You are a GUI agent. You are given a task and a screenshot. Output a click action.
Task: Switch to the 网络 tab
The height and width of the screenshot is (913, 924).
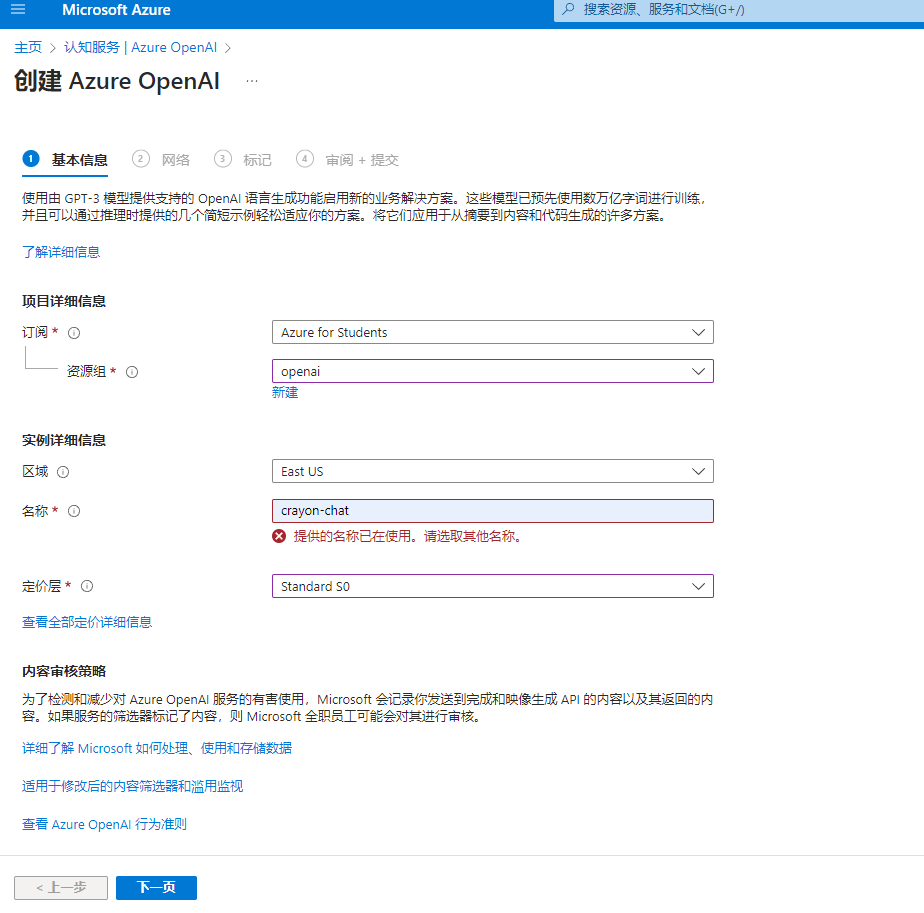[x=161, y=160]
